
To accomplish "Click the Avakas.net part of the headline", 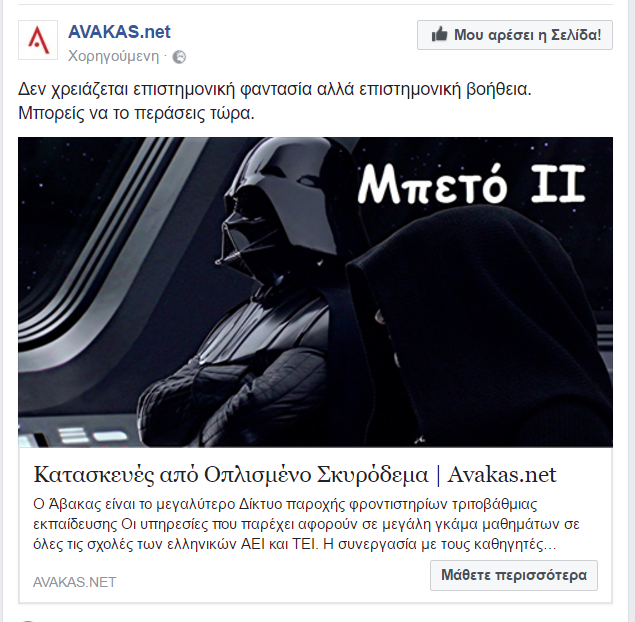I will 502,474.
